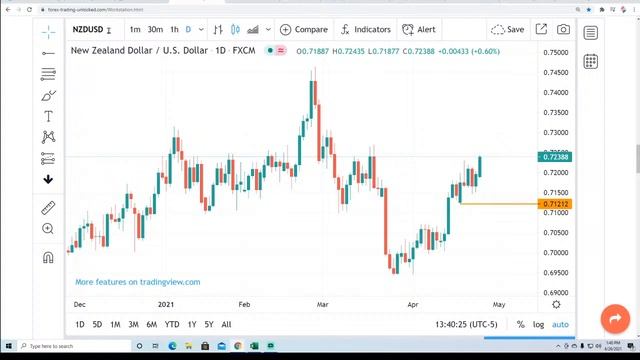Open the watchlist panel icon
This screenshot has height=360, width=640.
tap(591, 33)
